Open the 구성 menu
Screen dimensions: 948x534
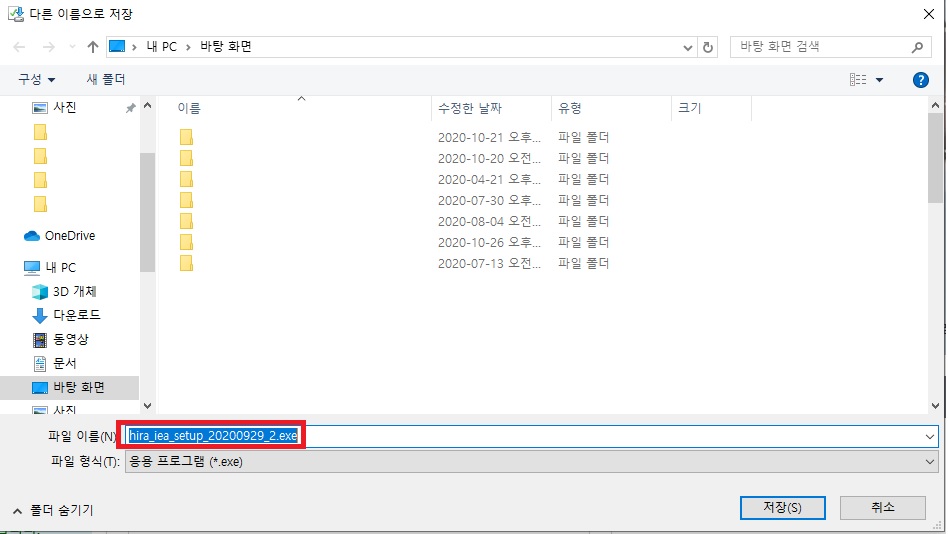36,79
